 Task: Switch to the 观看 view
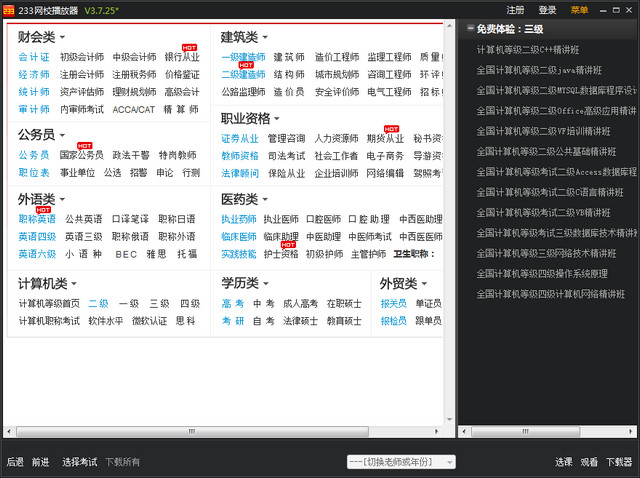tap(590, 462)
